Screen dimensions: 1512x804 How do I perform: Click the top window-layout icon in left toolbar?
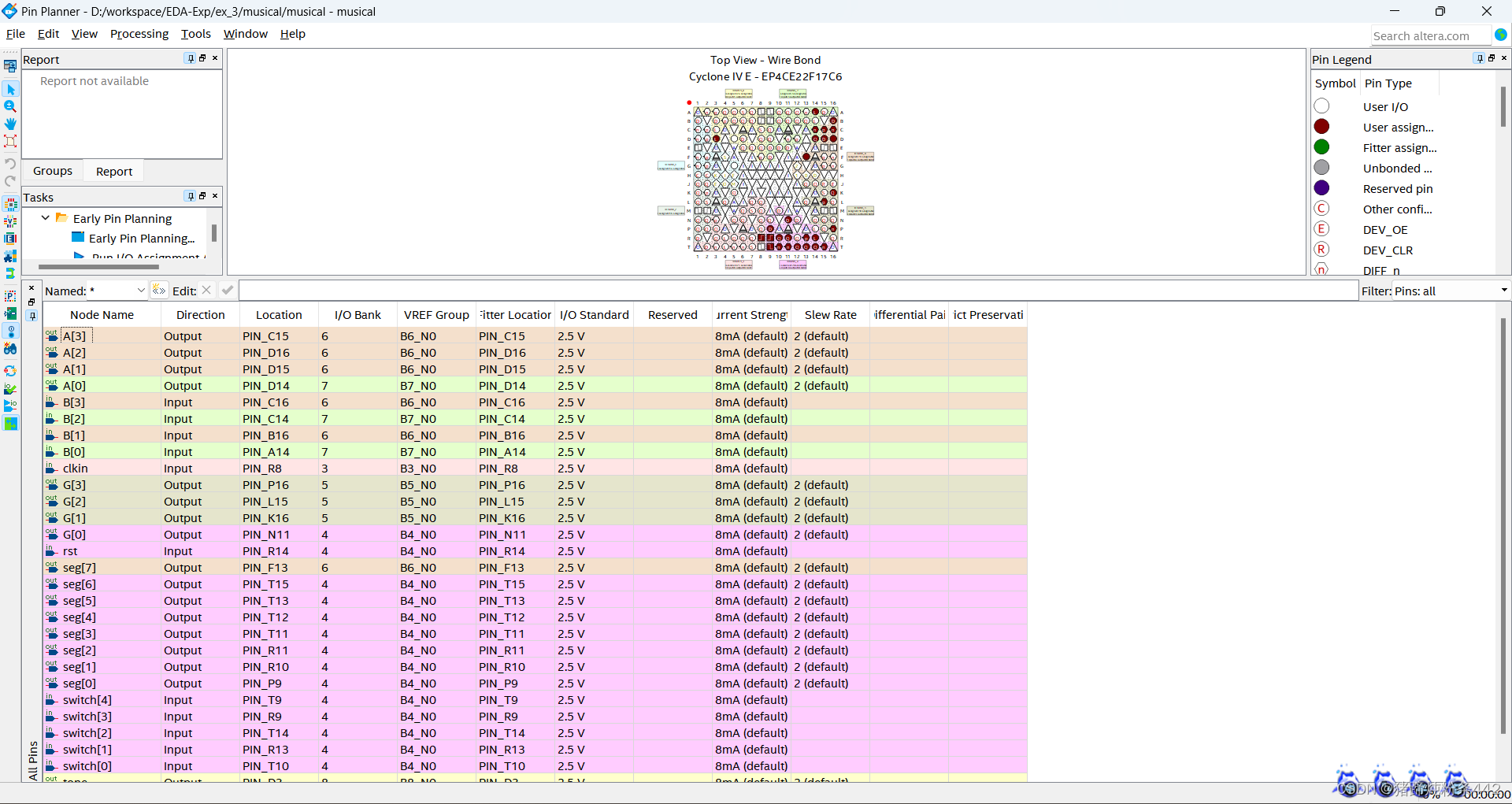pos(10,66)
